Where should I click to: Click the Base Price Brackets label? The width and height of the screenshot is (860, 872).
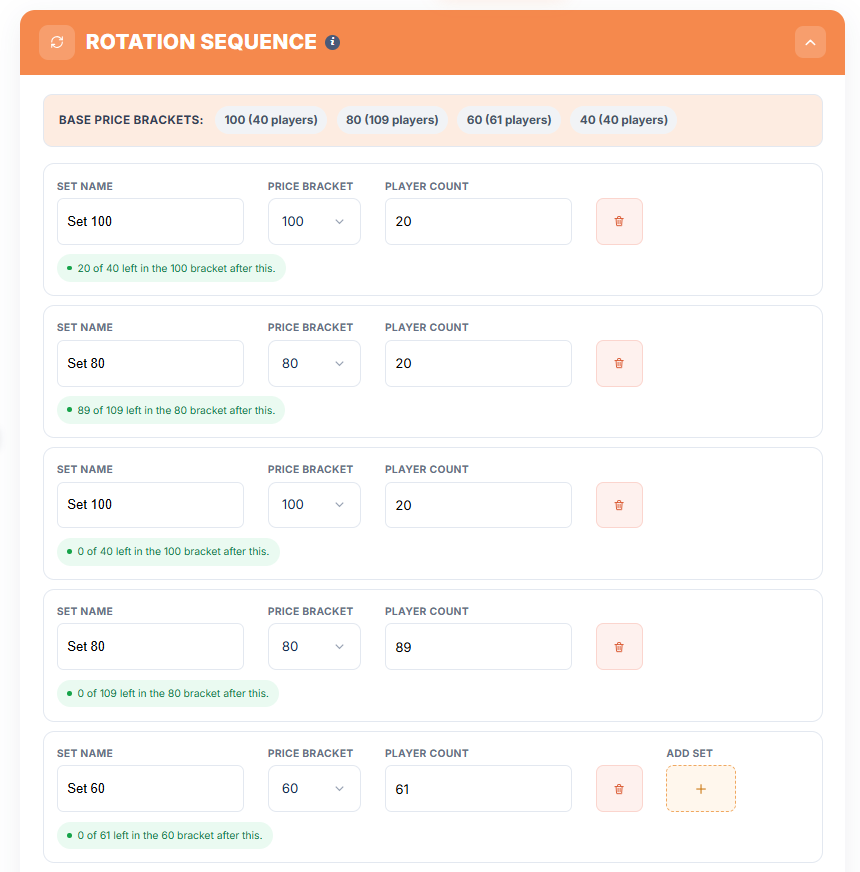131,120
